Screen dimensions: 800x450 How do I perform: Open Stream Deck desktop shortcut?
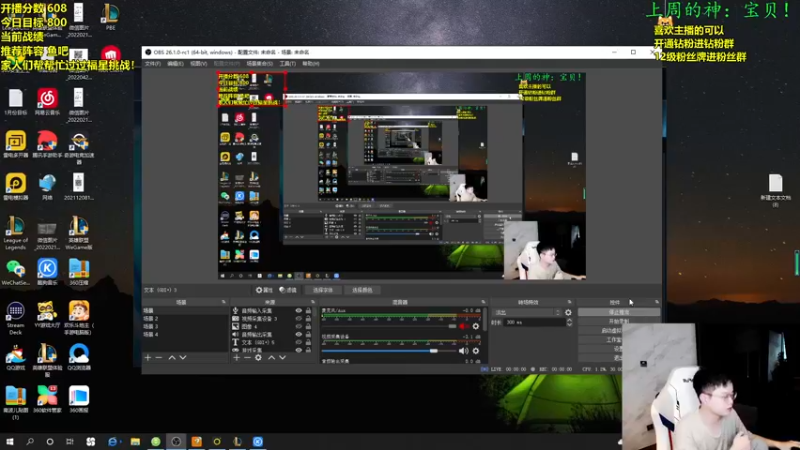[x=15, y=317]
